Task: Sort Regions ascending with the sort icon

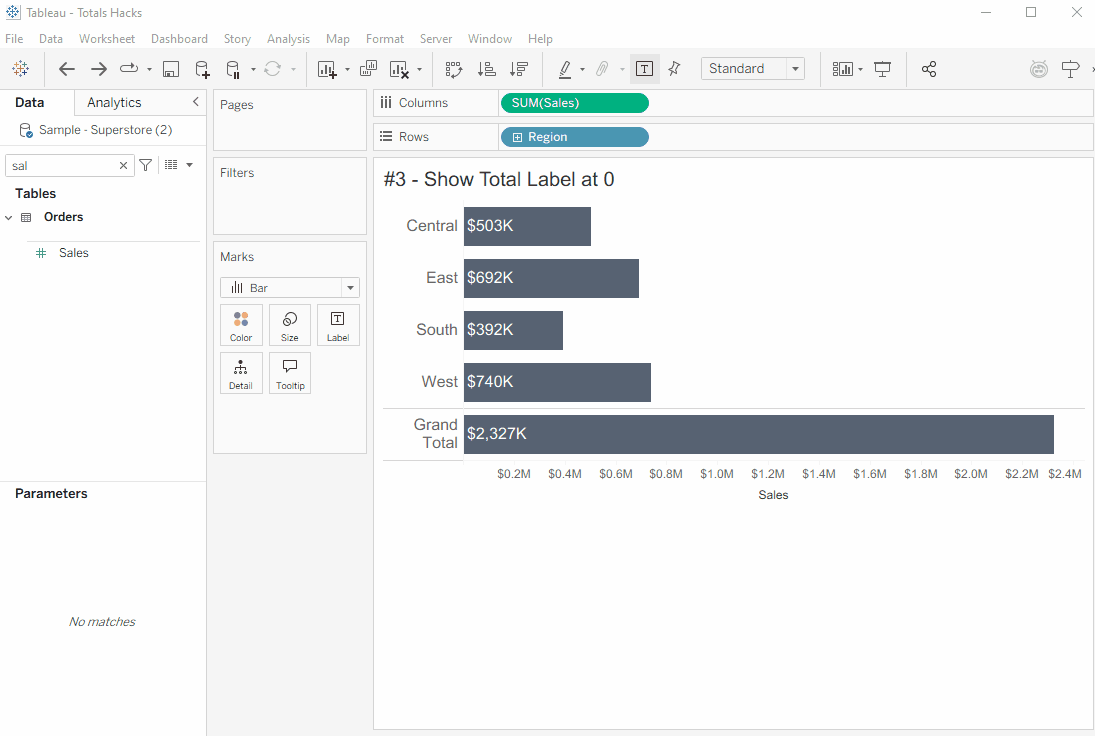Action: click(x=487, y=69)
